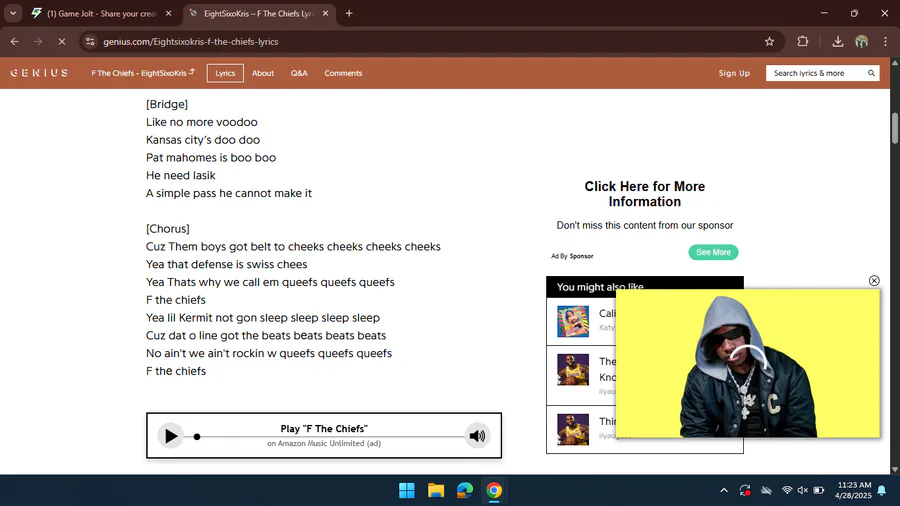Screen dimensions: 900x506
Task: Open Microsoft Edge from the taskbar
Action: (x=465, y=491)
